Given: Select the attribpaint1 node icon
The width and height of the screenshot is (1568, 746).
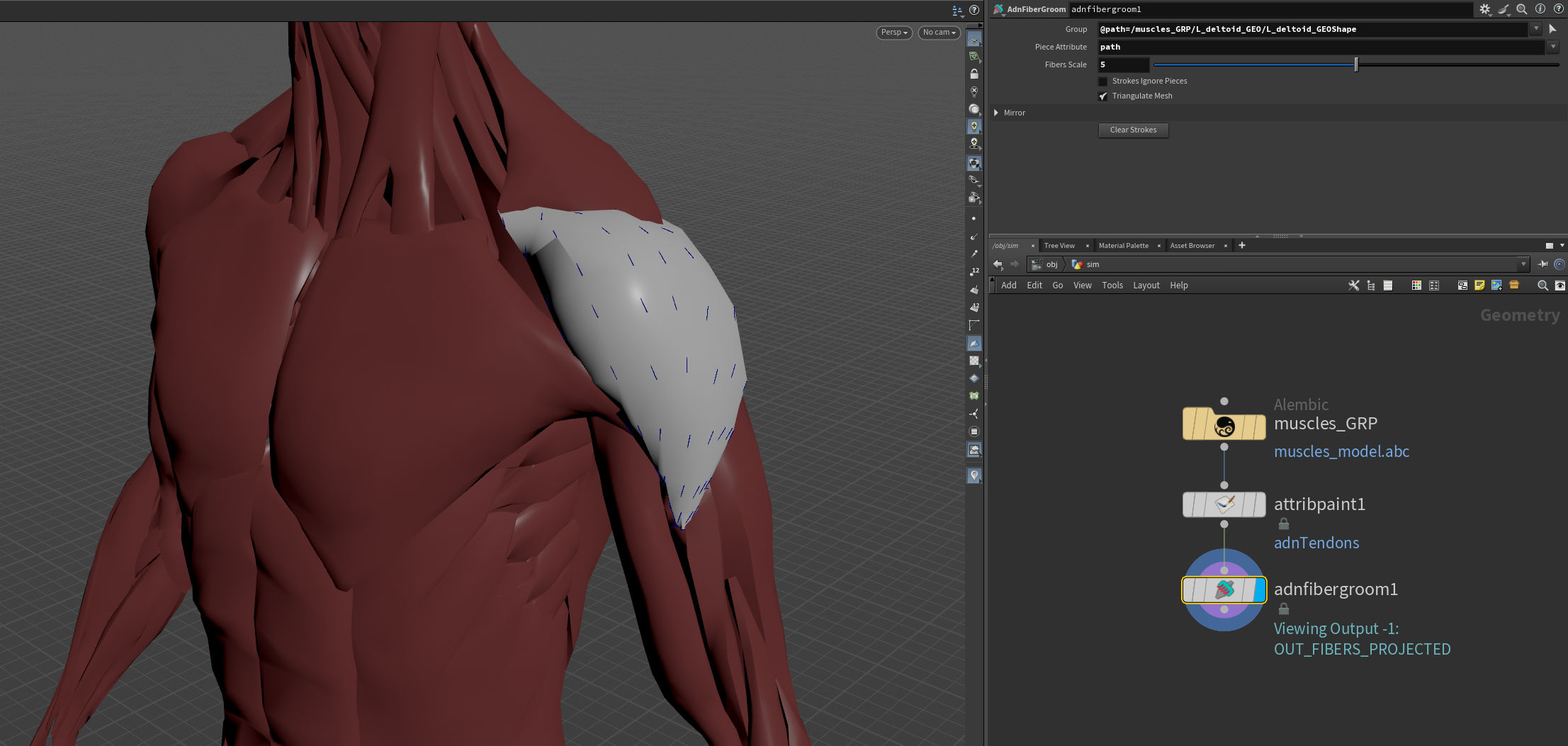Looking at the screenshot, I should click(x=1224, y=504).
